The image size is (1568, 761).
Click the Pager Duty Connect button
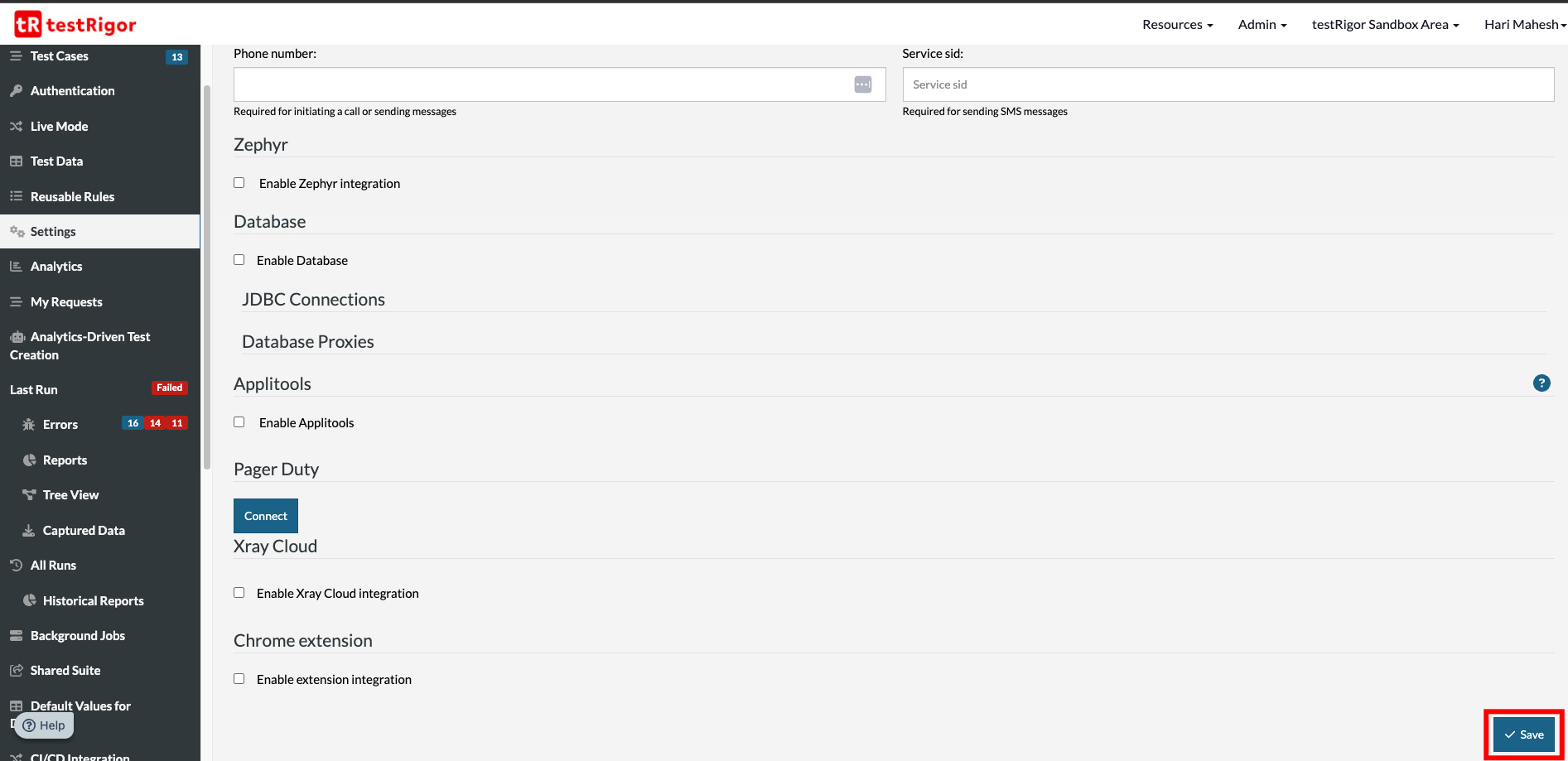coord(266,516)
